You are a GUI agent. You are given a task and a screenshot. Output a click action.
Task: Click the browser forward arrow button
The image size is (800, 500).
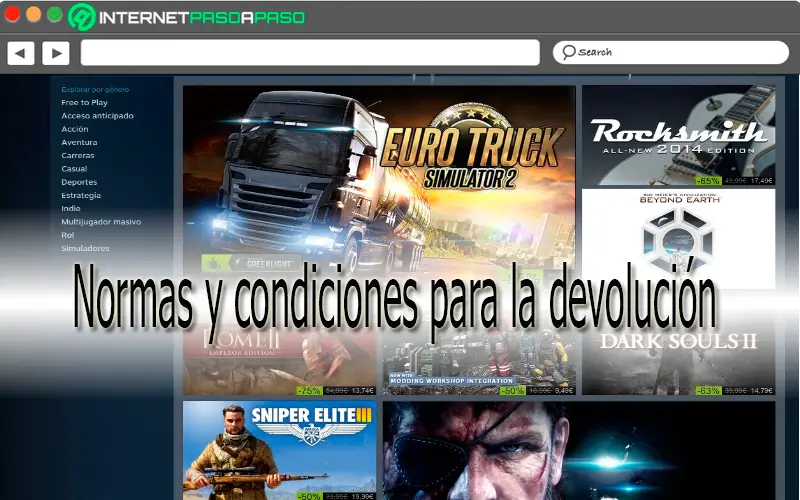56,53
